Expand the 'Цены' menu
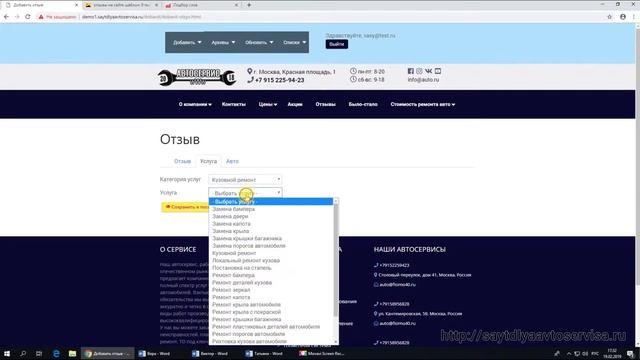 [x=268, y=104]
